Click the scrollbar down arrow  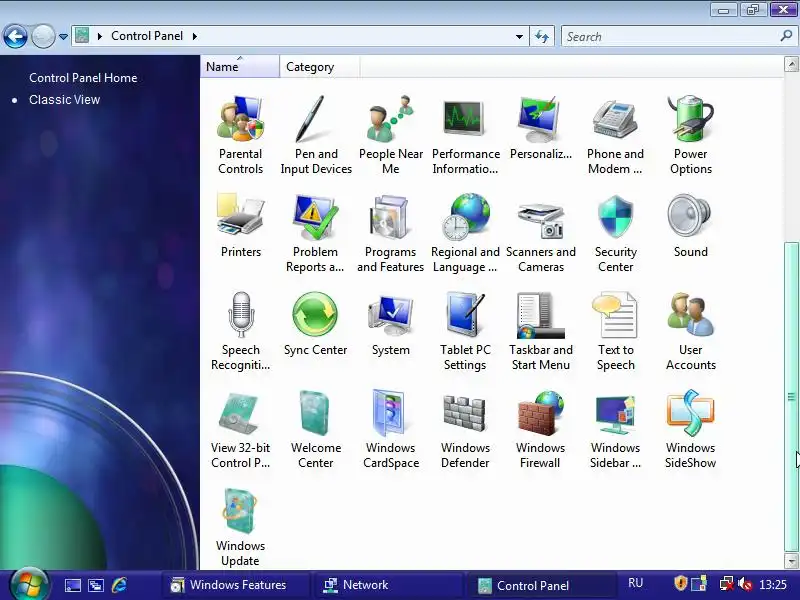point(791,561)
